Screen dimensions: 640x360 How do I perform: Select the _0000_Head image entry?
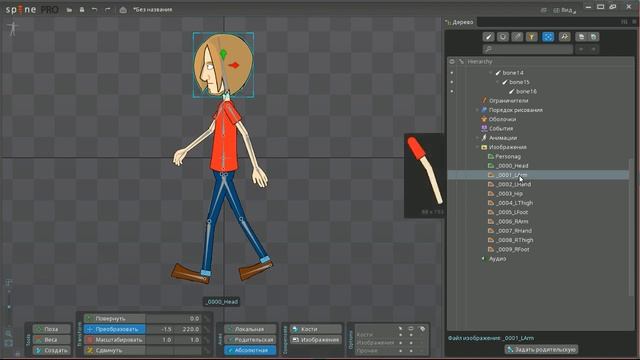[512, 166]
